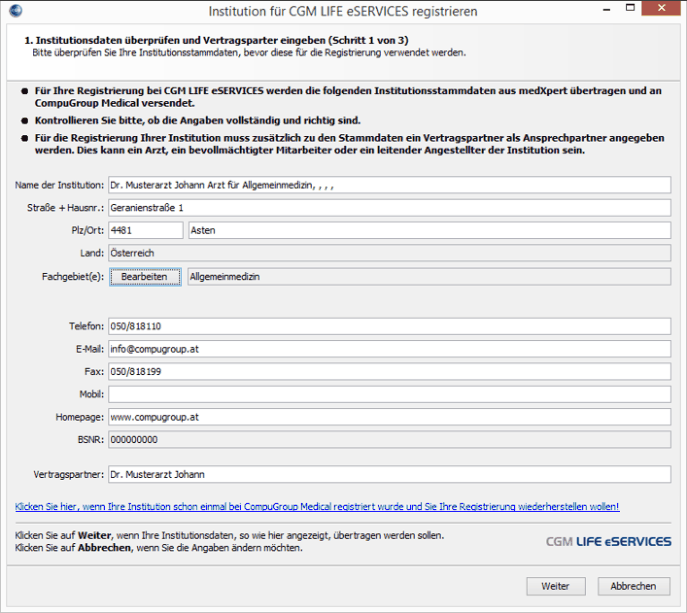Click the CGM LIFE eSERVICES logo

[608, 542]
